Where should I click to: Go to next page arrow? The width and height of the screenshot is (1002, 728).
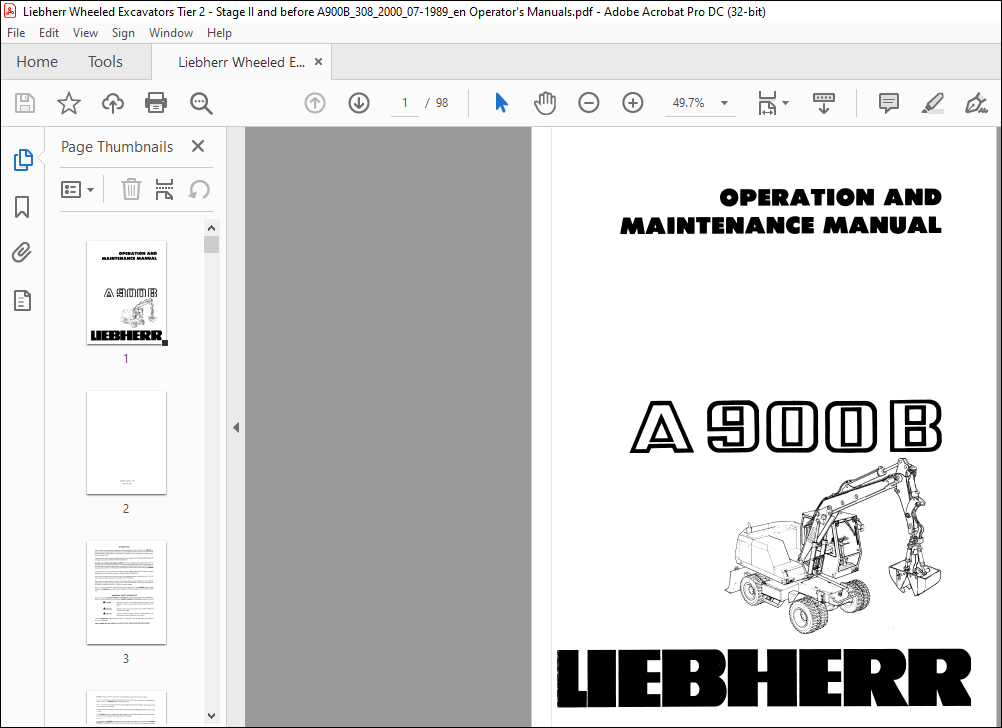point(359,103)
